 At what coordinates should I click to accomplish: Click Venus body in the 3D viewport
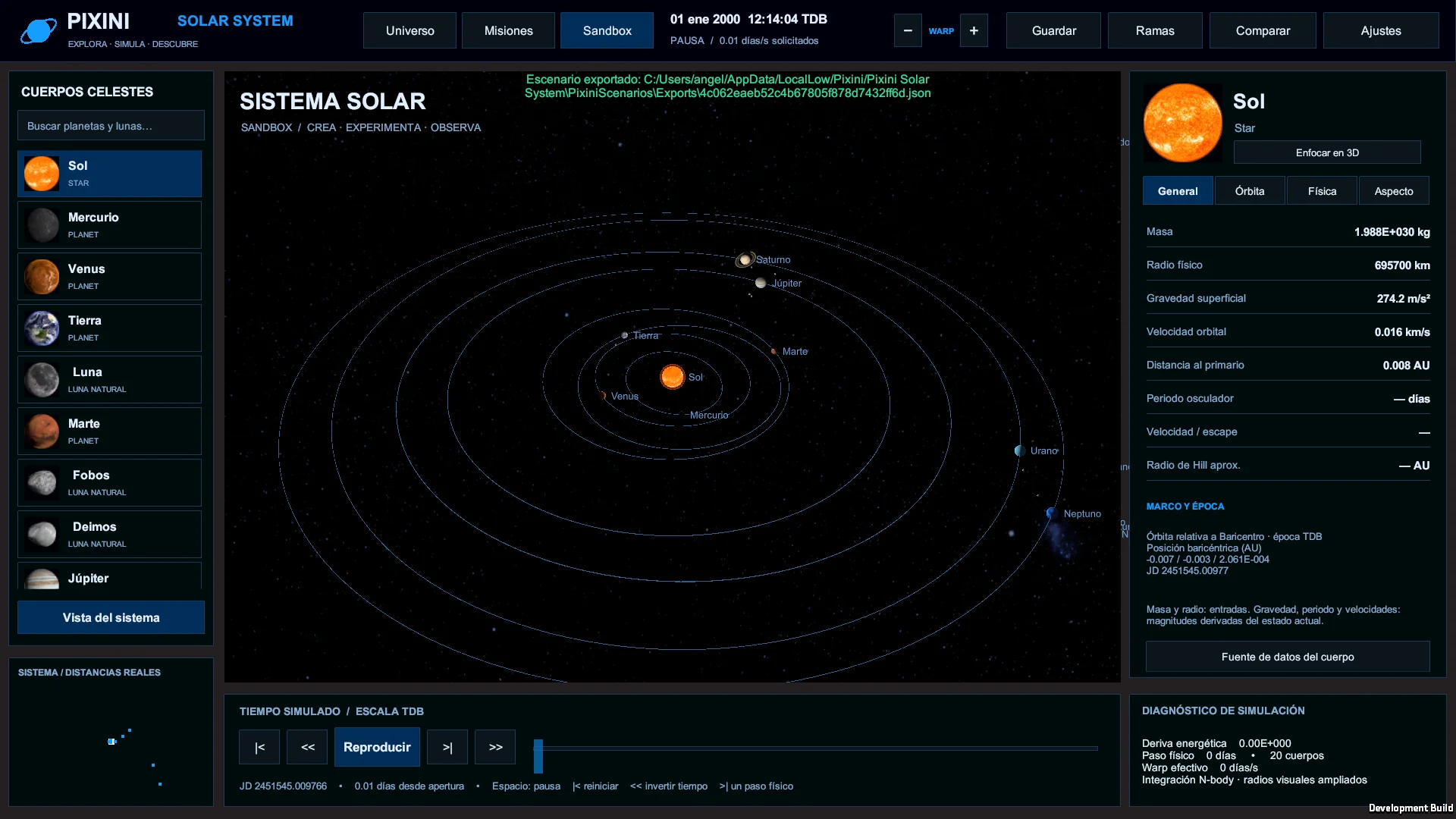tap(604, 396)
